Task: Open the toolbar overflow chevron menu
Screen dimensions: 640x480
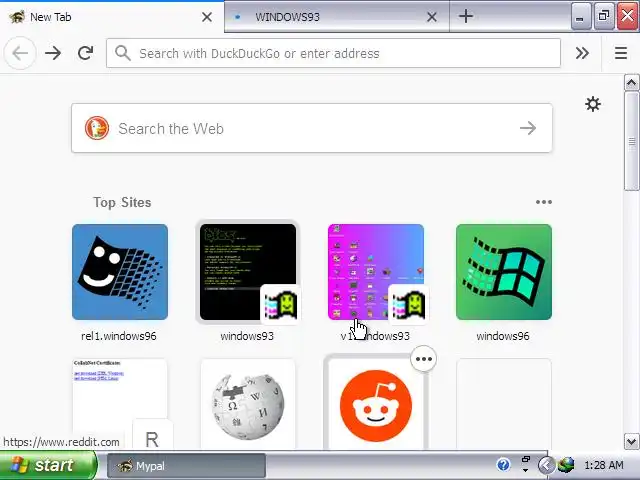Action: (582, 53)
